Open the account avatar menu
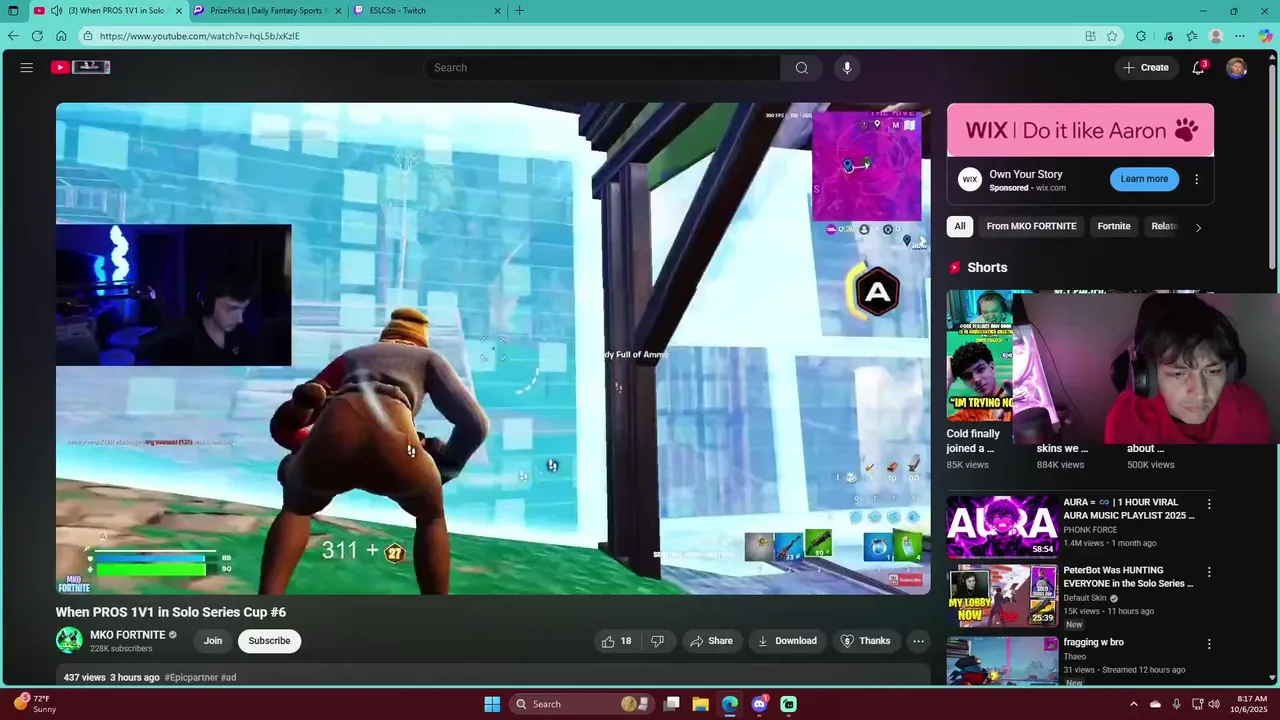 tap(1237, 68)
